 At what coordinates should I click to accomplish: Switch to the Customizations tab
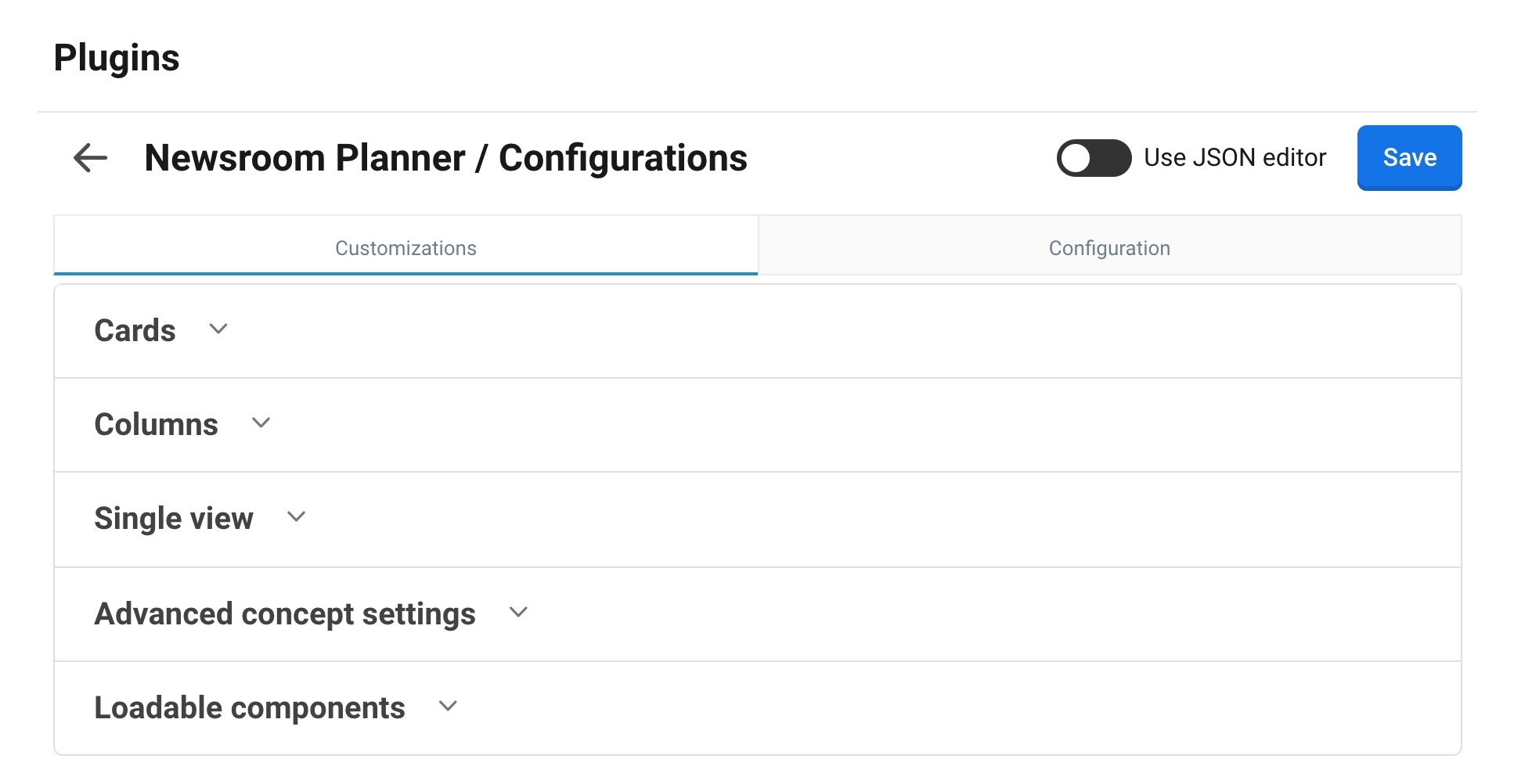point(406,248)
